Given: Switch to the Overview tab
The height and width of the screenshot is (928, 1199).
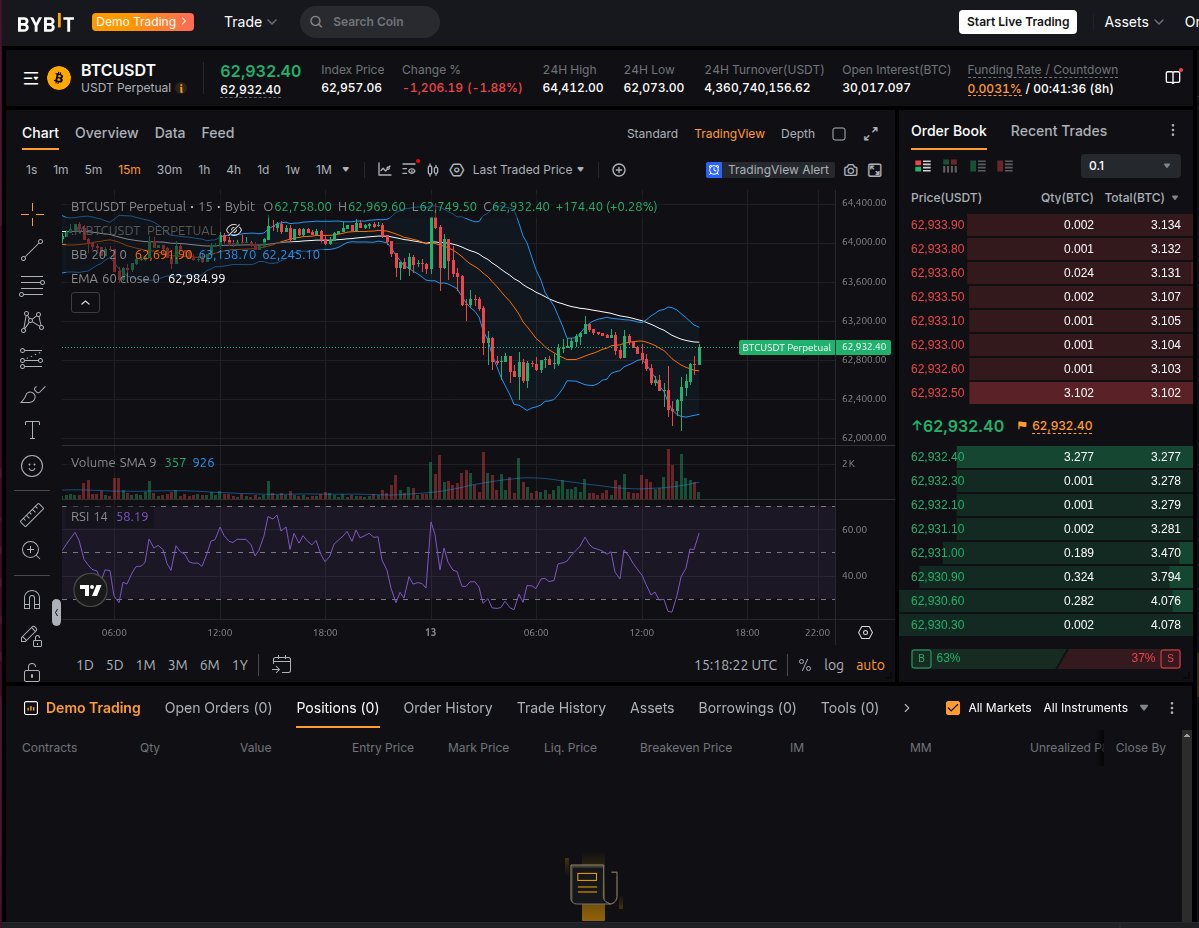Looking at the screenshot, I should click(106, 133).
